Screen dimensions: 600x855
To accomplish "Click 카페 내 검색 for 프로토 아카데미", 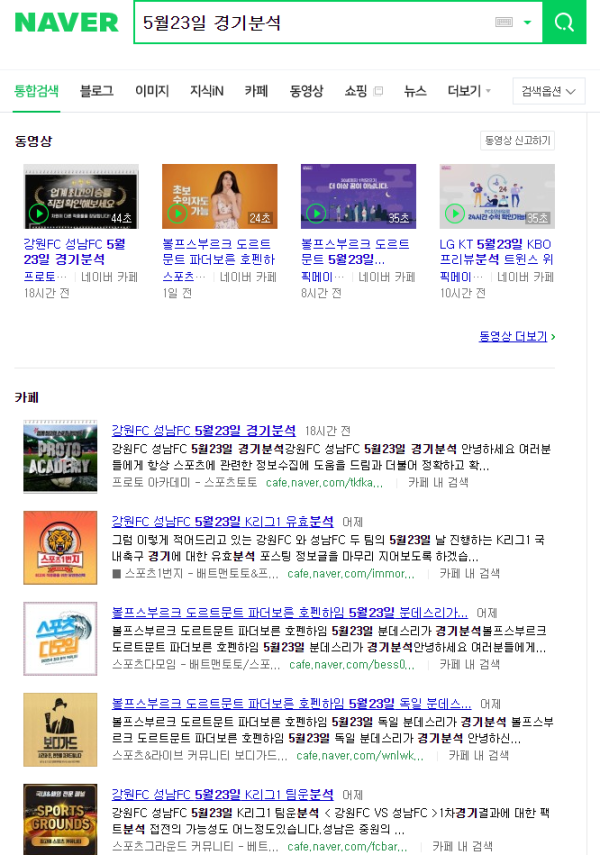I will (x=438, y=483).
